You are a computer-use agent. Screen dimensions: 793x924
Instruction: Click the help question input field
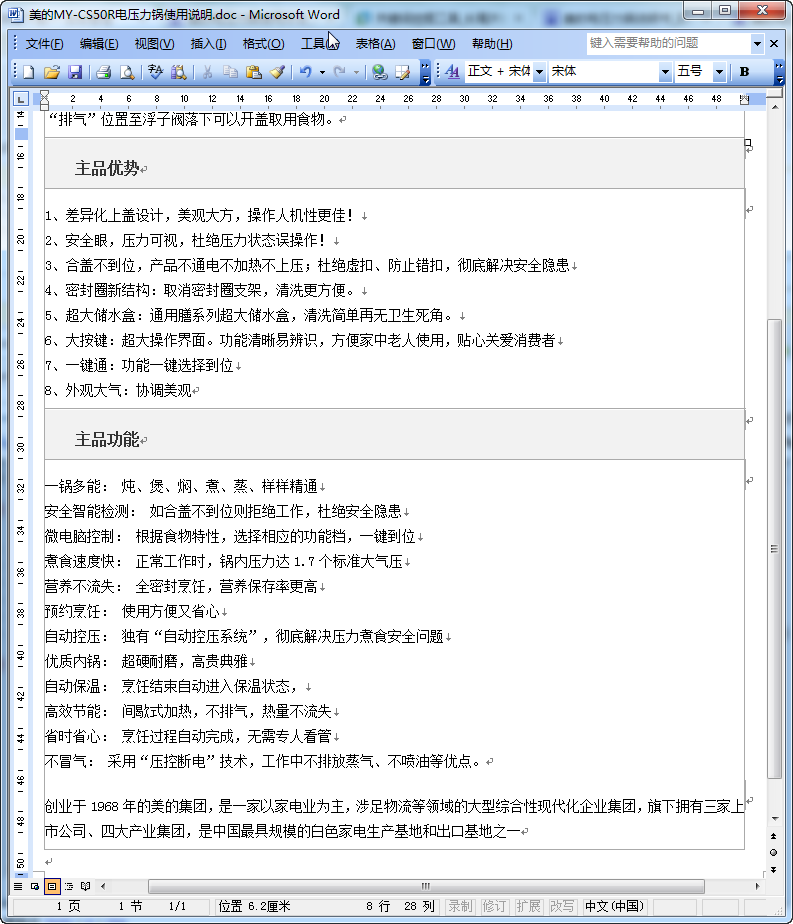pyautogui.click(x=669, y=43)
